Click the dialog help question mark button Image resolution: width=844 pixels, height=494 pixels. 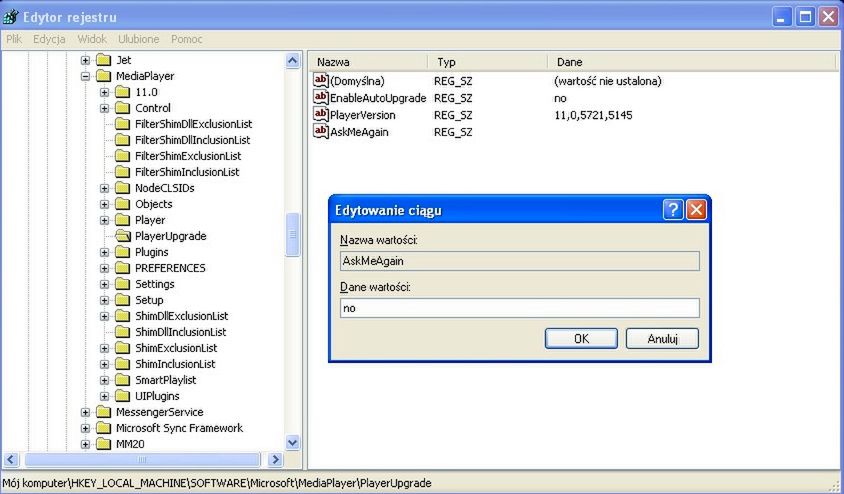click(x=673, y=209)
